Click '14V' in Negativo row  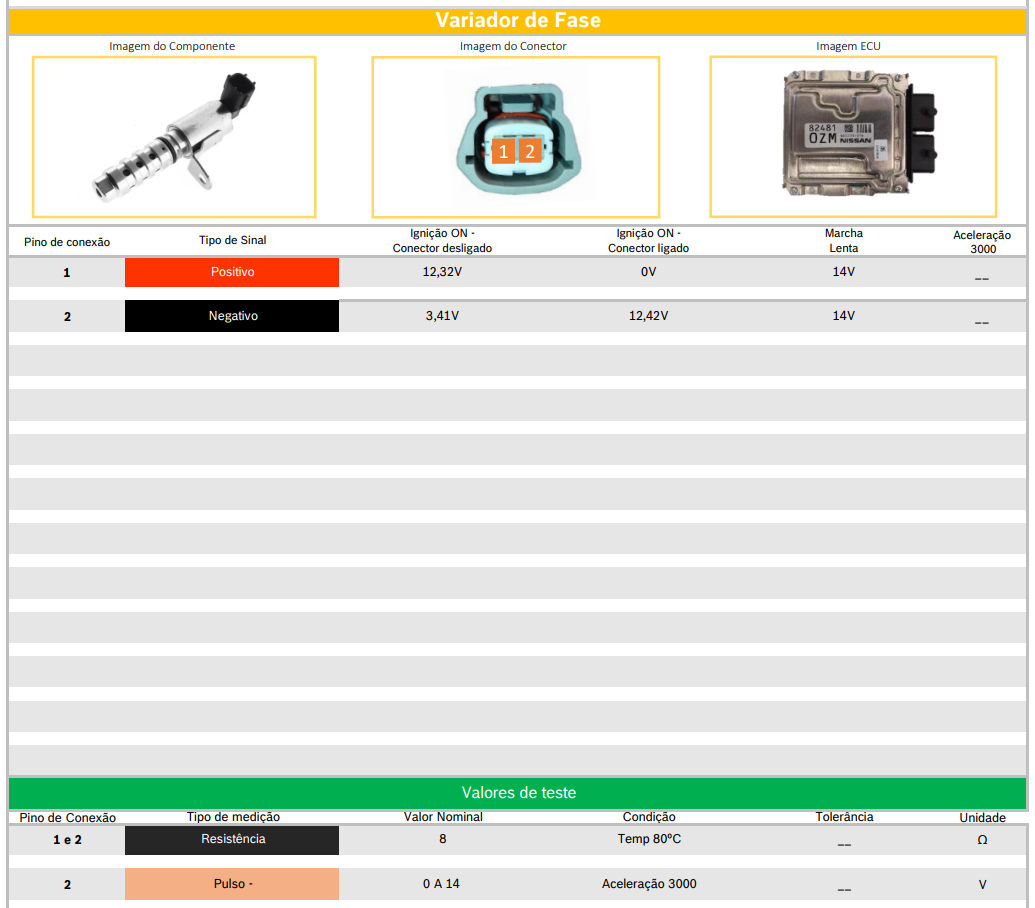[x=844, y=316]
